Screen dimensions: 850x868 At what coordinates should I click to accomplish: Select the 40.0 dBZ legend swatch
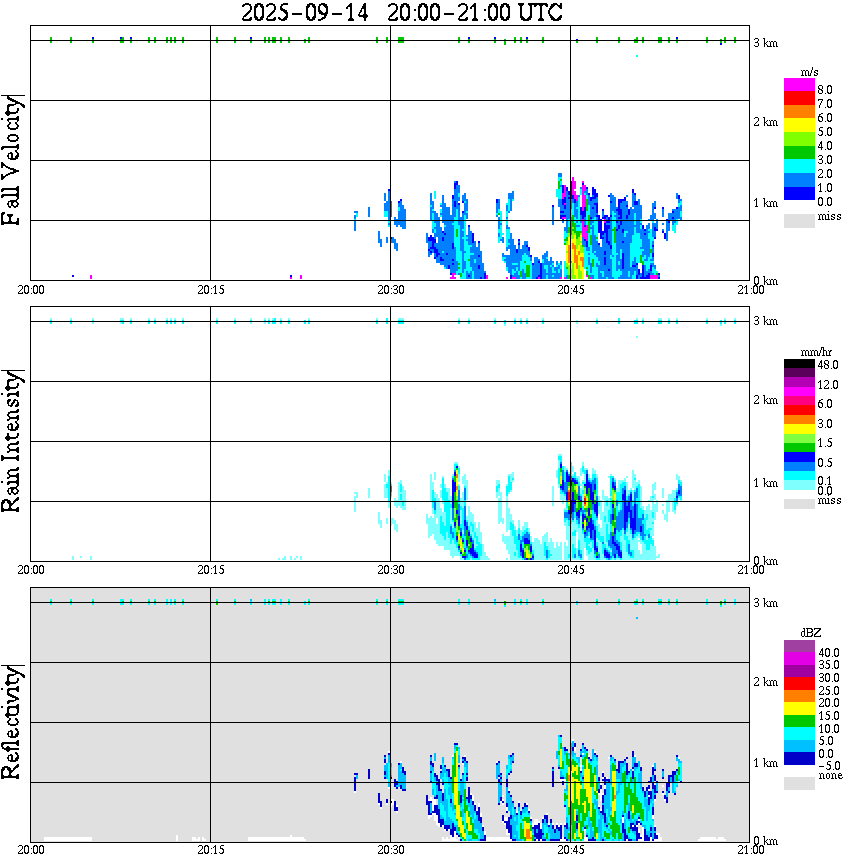click(x=799, y=647)
